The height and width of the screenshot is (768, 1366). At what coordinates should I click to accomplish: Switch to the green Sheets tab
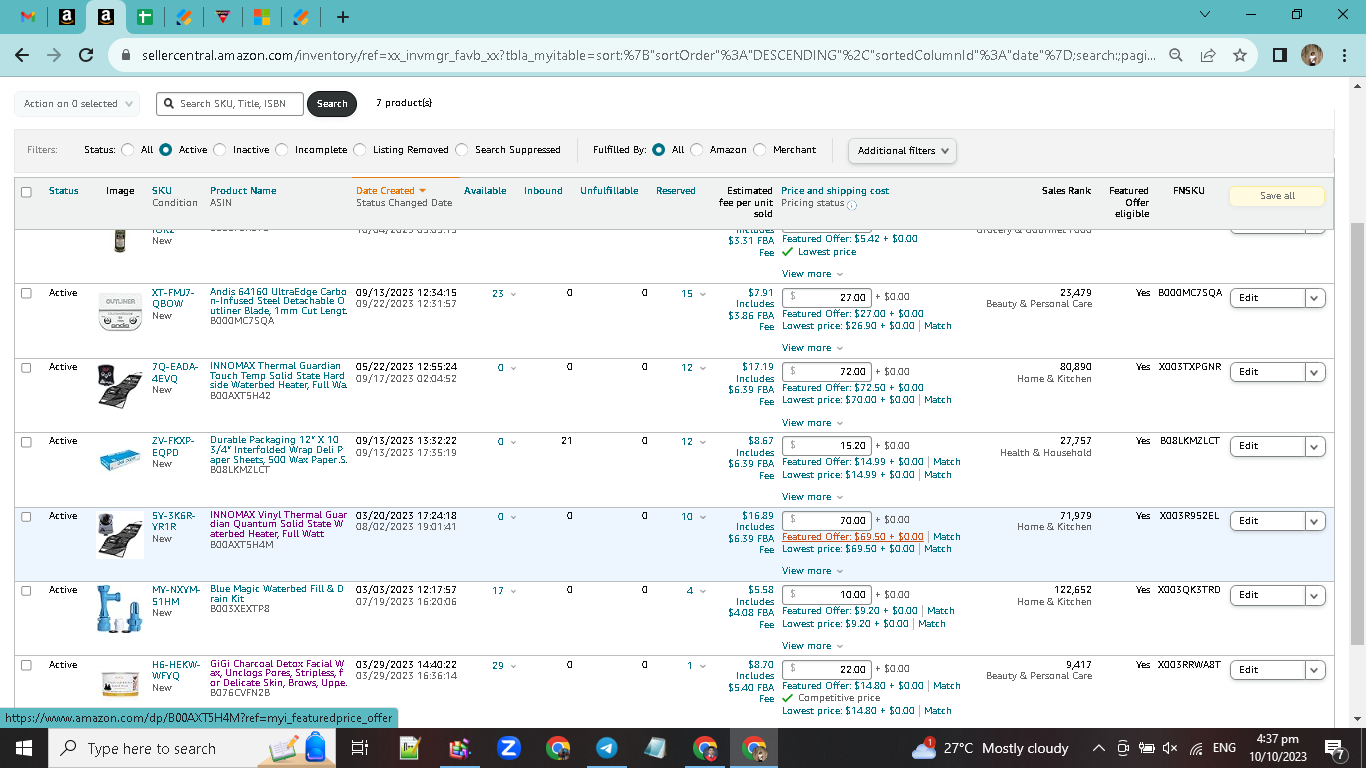pyautogui.click(x=145, y=17)
